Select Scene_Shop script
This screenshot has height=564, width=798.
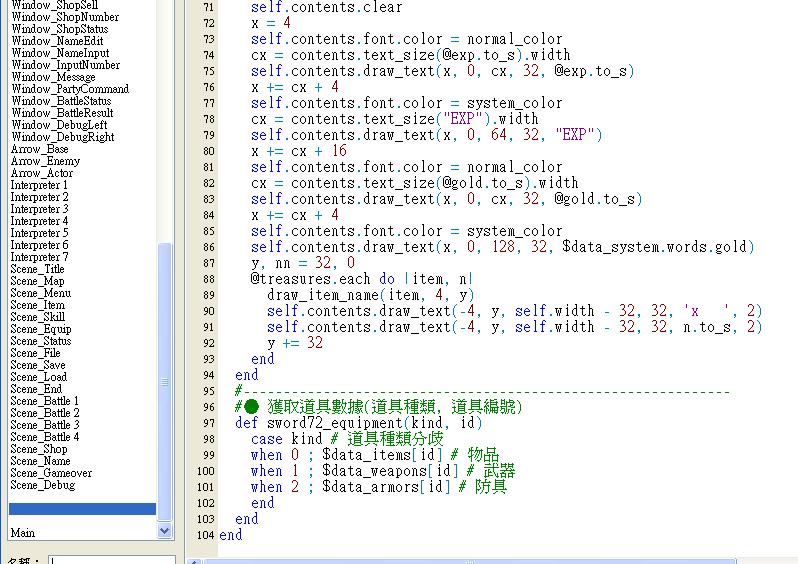tap(39, 449)
